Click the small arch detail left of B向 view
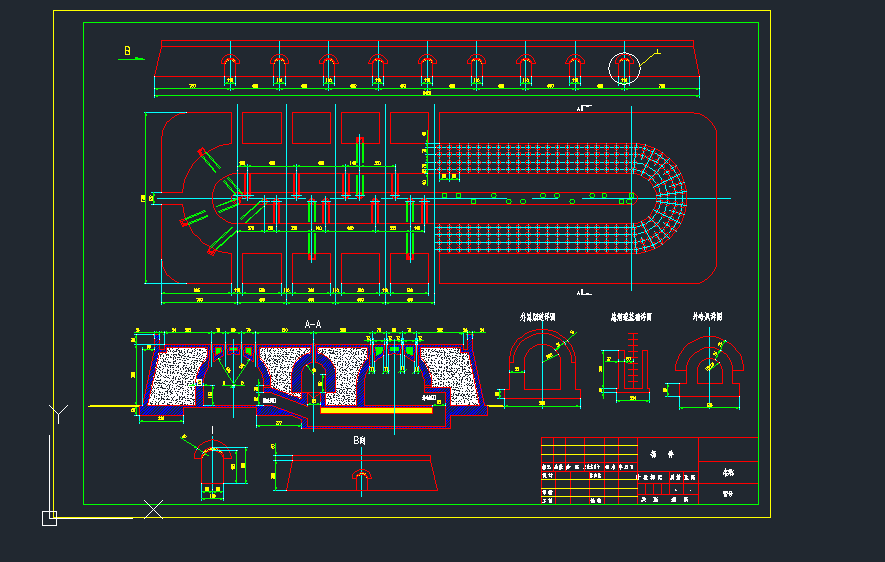This screenshot has width=885, height=562. (x=212, y=465)
